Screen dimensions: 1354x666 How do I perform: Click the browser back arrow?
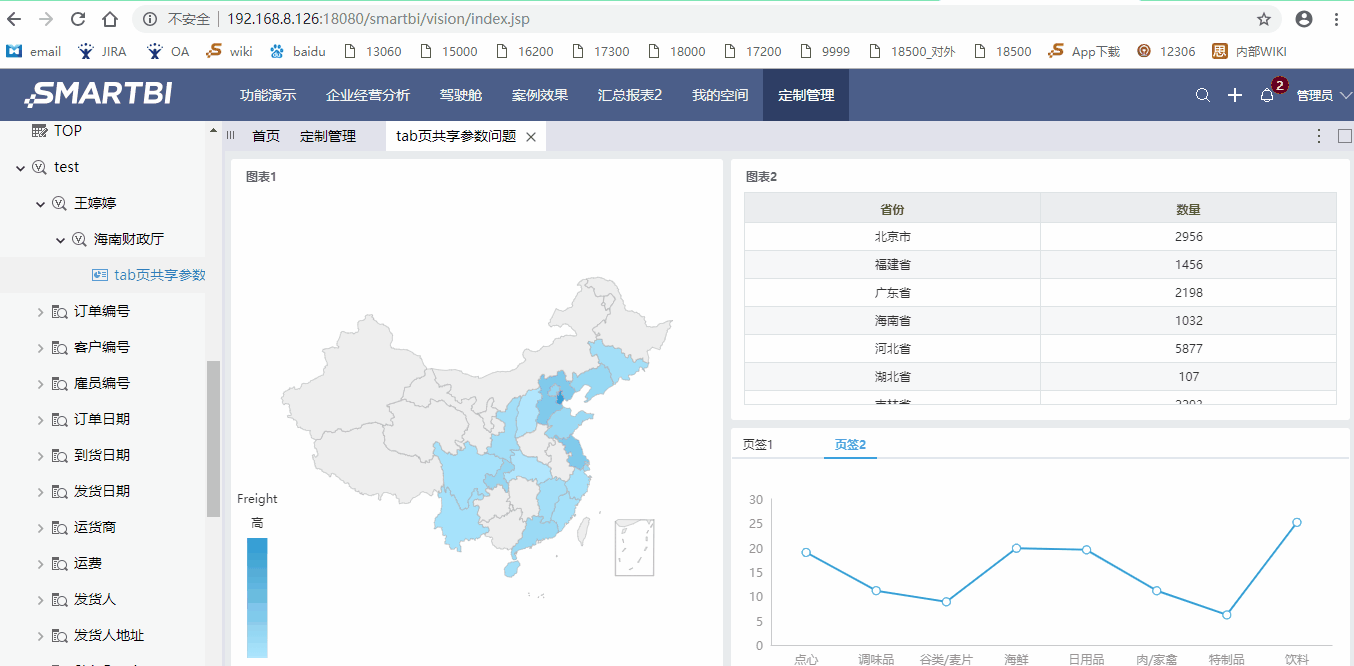(15, 19)
